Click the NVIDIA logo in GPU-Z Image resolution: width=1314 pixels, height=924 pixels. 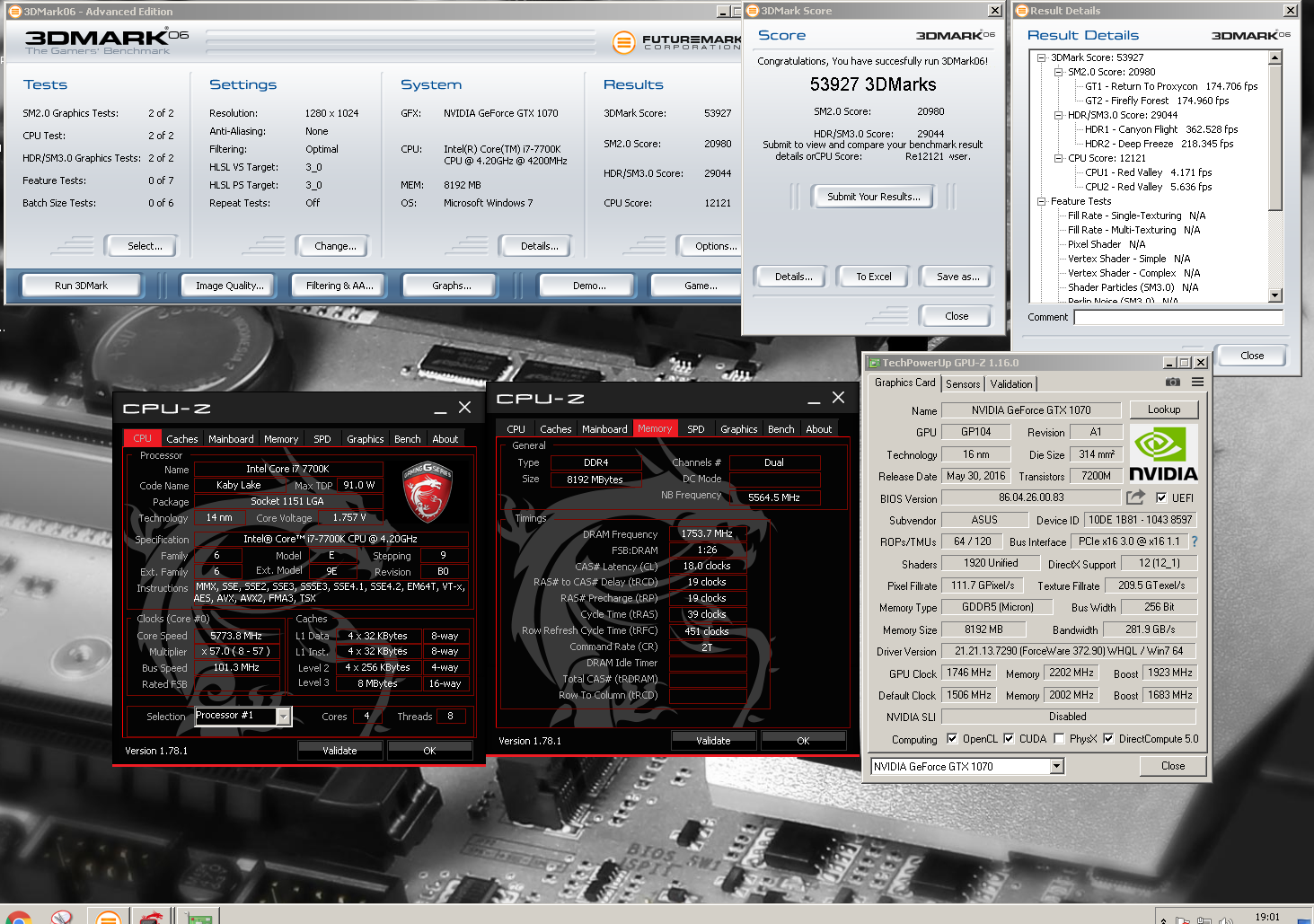1163,453
